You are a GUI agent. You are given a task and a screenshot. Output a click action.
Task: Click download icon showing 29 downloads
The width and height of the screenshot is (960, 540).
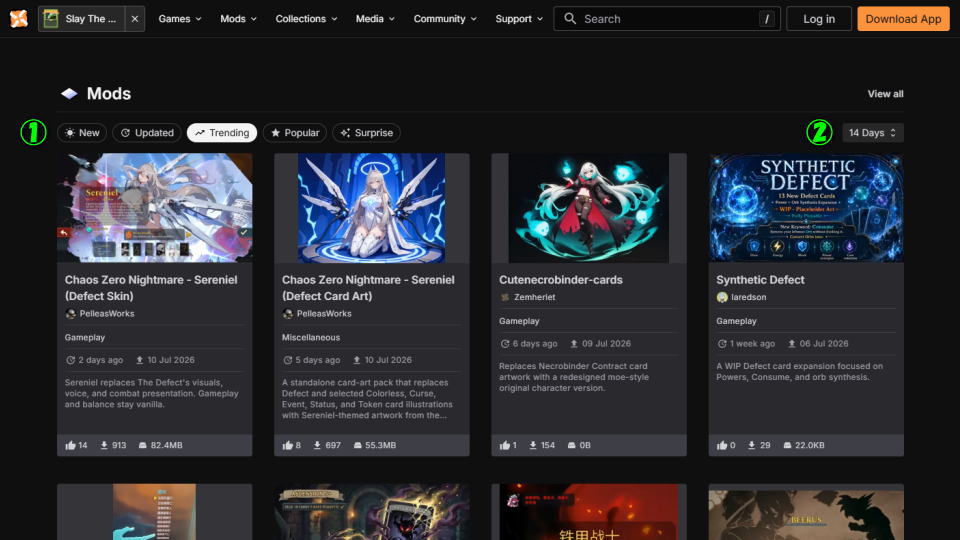point(751,445)
